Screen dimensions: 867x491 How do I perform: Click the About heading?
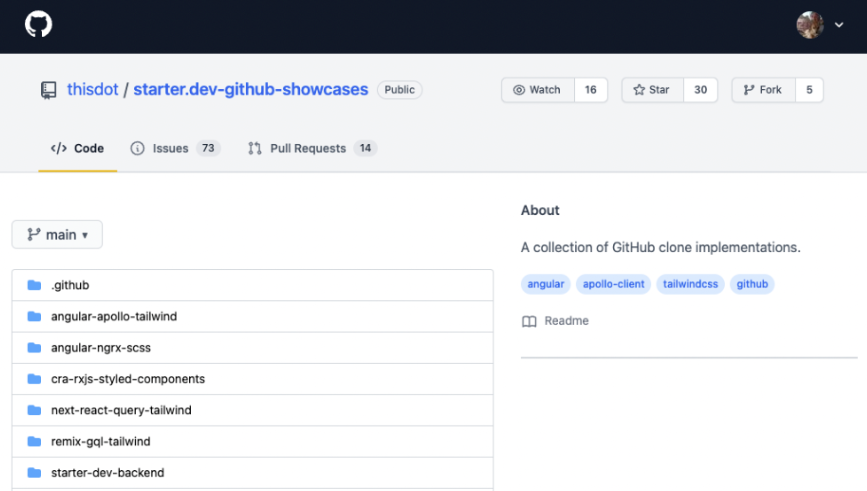pyautogui.click(x=540, y=210)
